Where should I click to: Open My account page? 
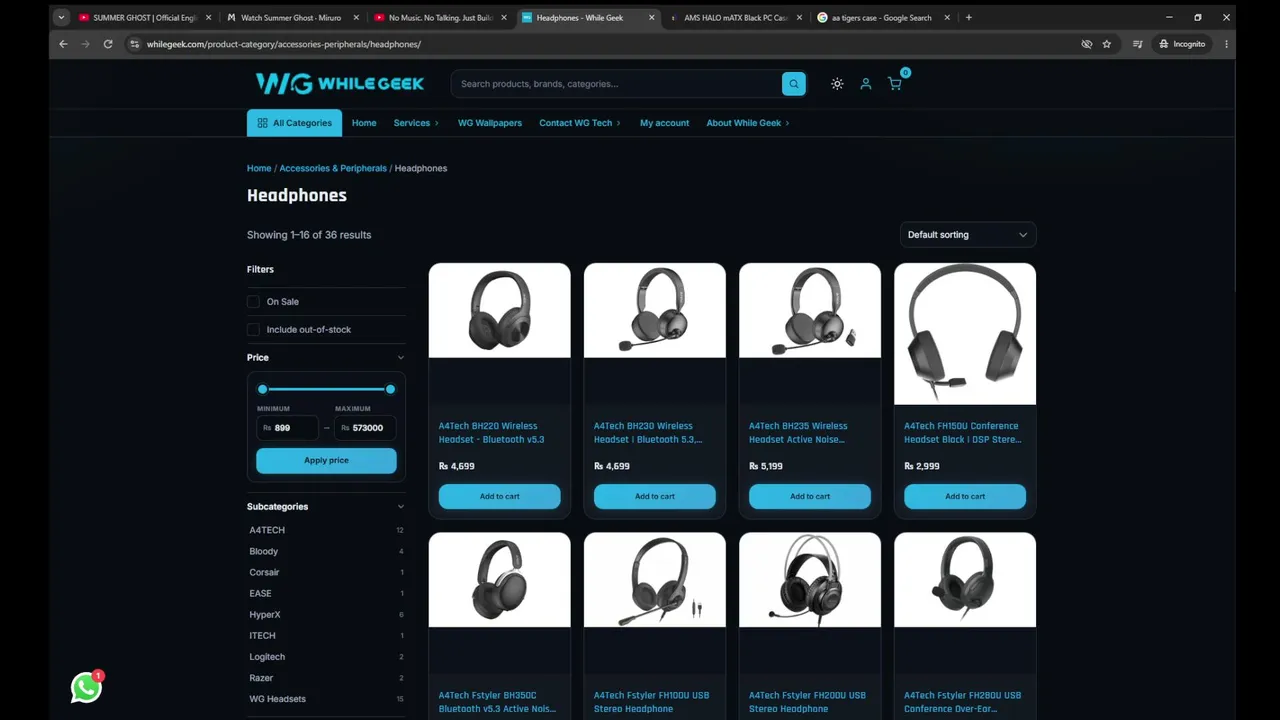pyautogui.click(x=664, y=123)
